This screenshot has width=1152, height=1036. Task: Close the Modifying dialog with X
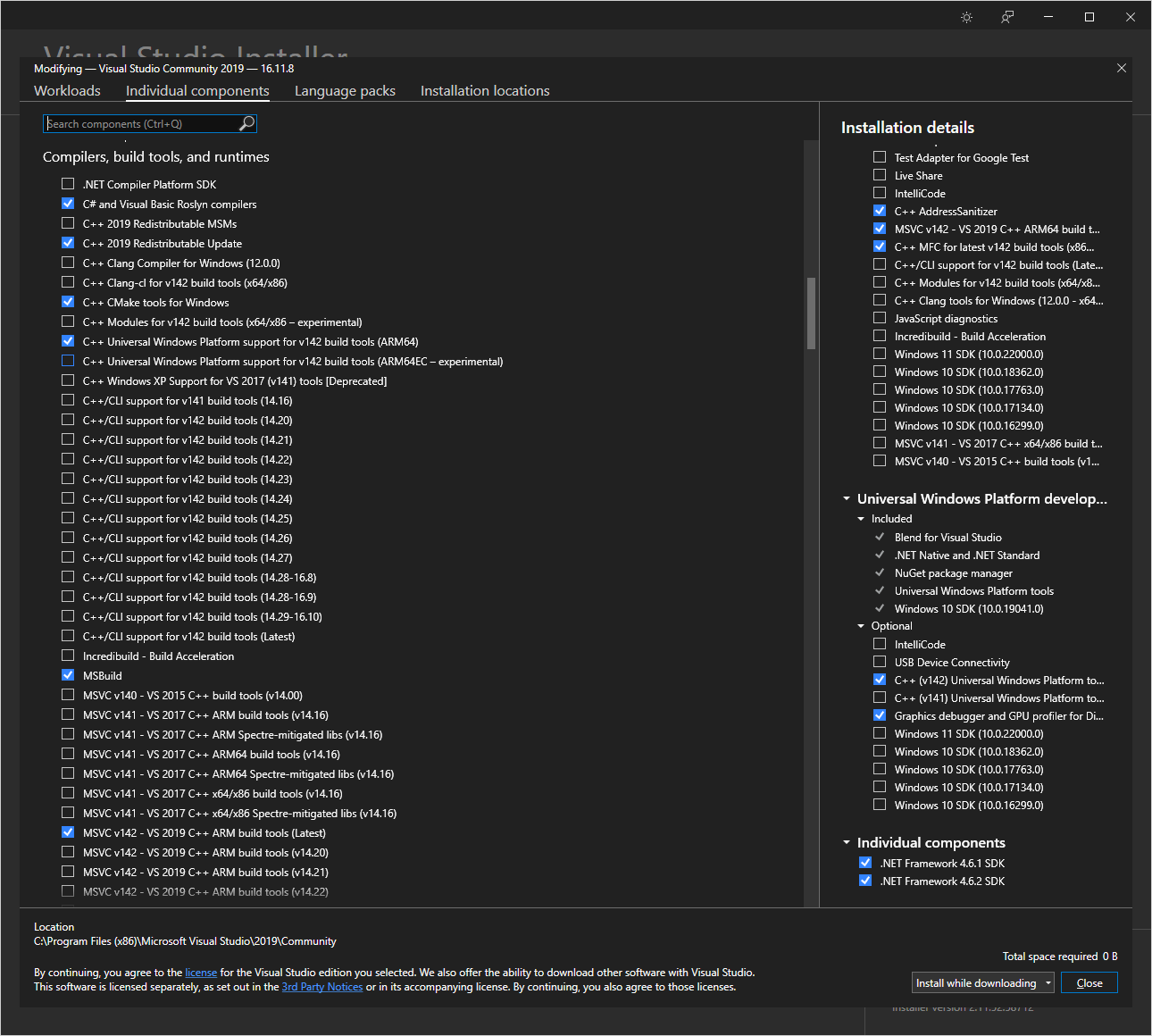pos(1122,68)
